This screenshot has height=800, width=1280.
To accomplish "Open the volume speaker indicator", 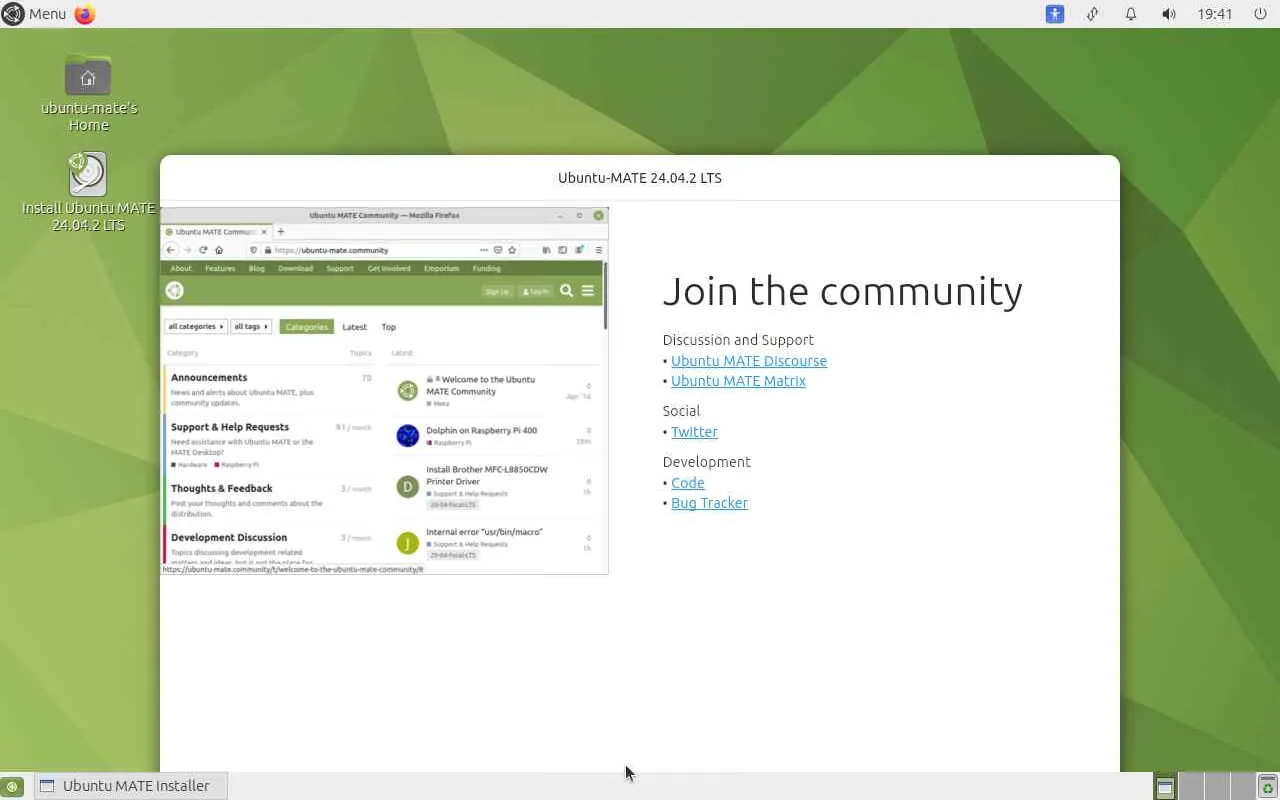I will [x=1169, y=14].
